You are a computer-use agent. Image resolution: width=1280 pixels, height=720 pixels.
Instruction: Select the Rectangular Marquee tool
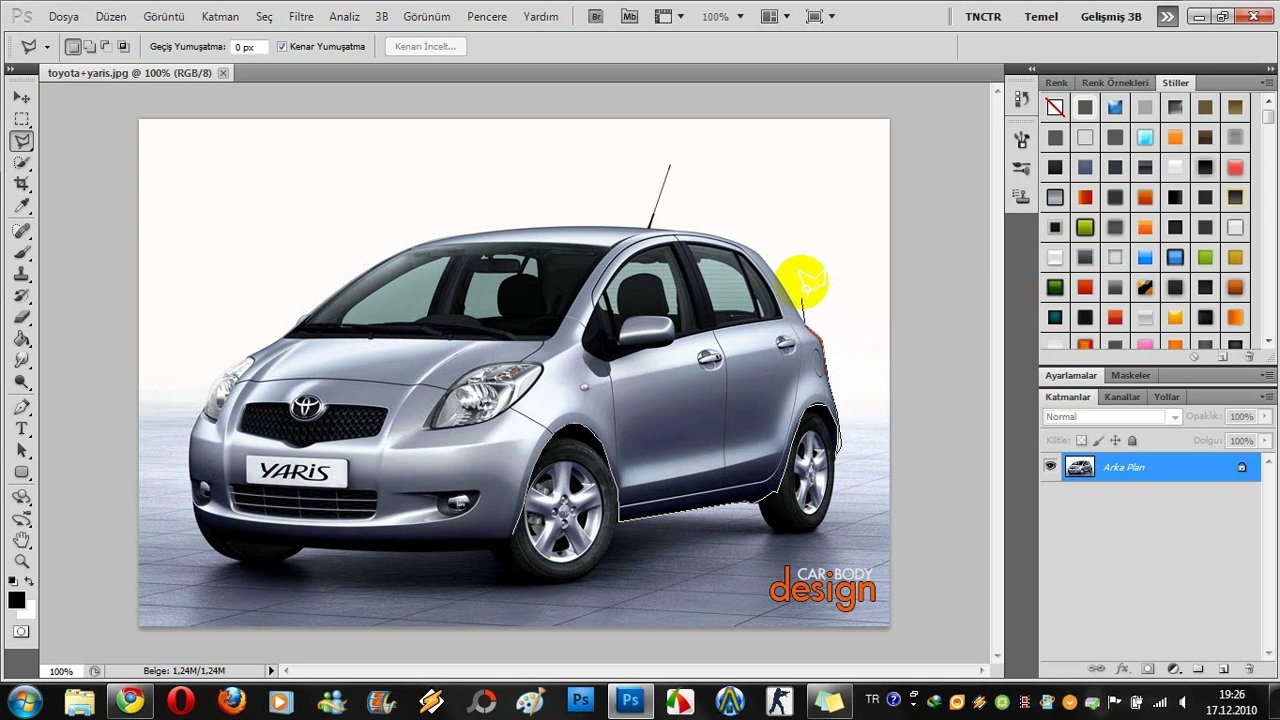(x=21, y=119)
